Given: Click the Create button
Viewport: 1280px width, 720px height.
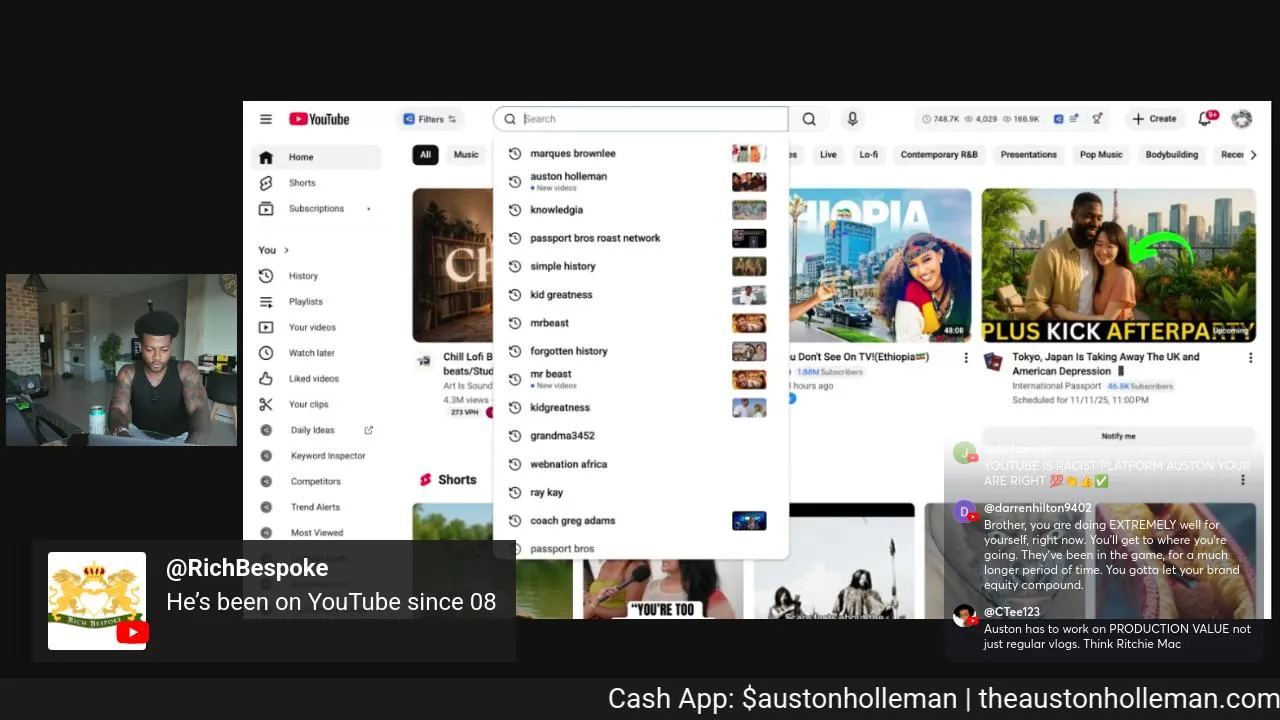Looking at the screenshot, I should point(1153,119).
